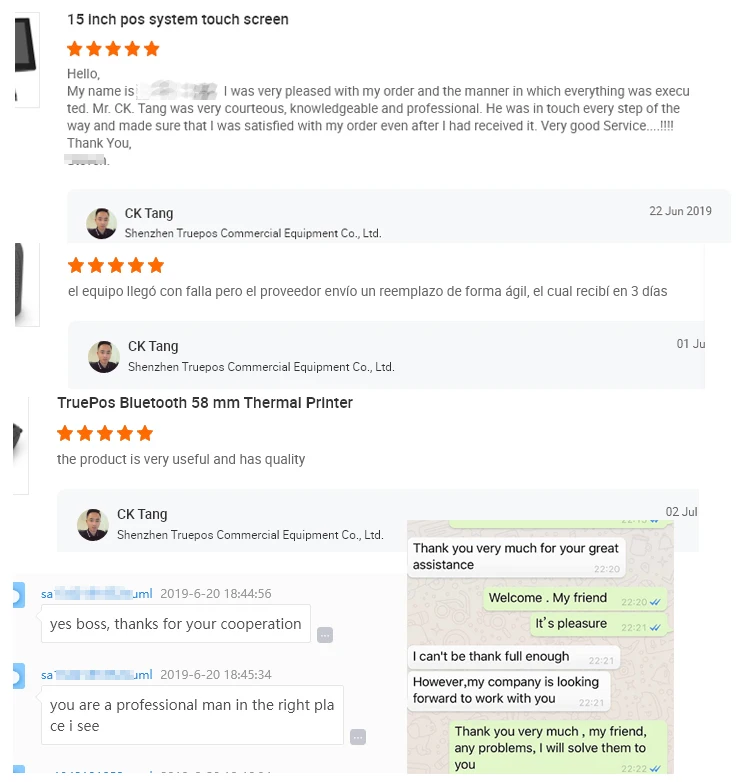The image size is (750, 782).
Task: Open TruePos Bluetooth 58 mm Thermal Printer title
Action: [x=205, y=402]
